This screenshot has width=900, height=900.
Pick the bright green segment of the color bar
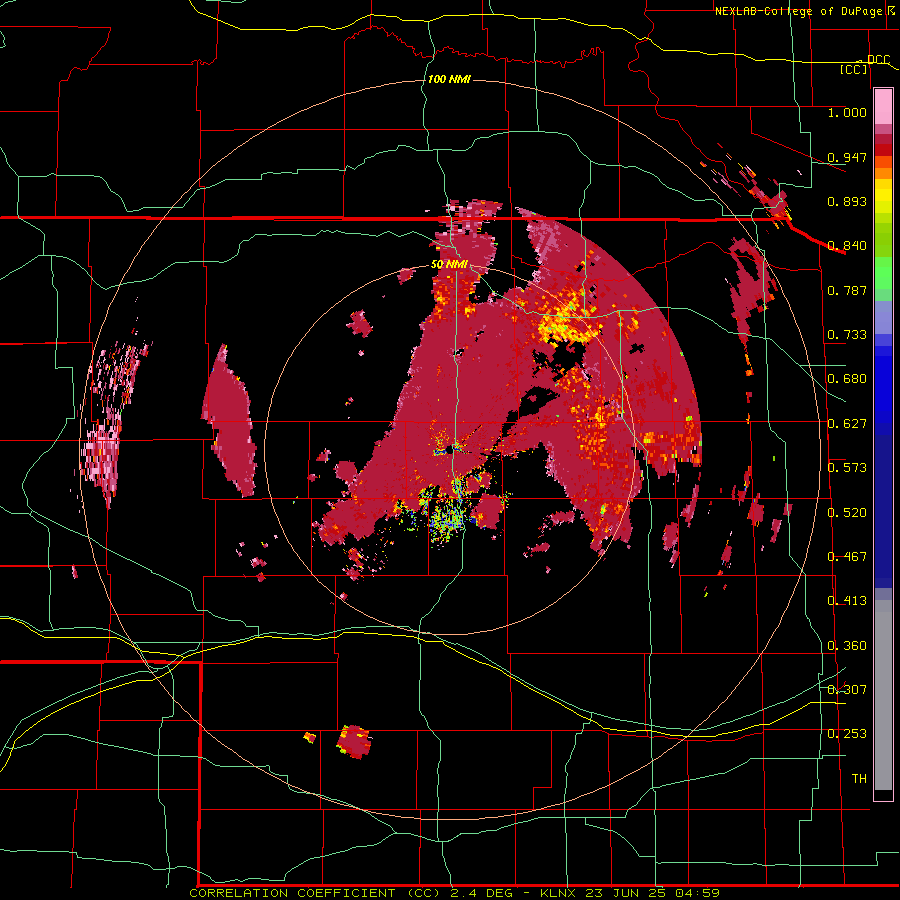[x=883, y=273]
